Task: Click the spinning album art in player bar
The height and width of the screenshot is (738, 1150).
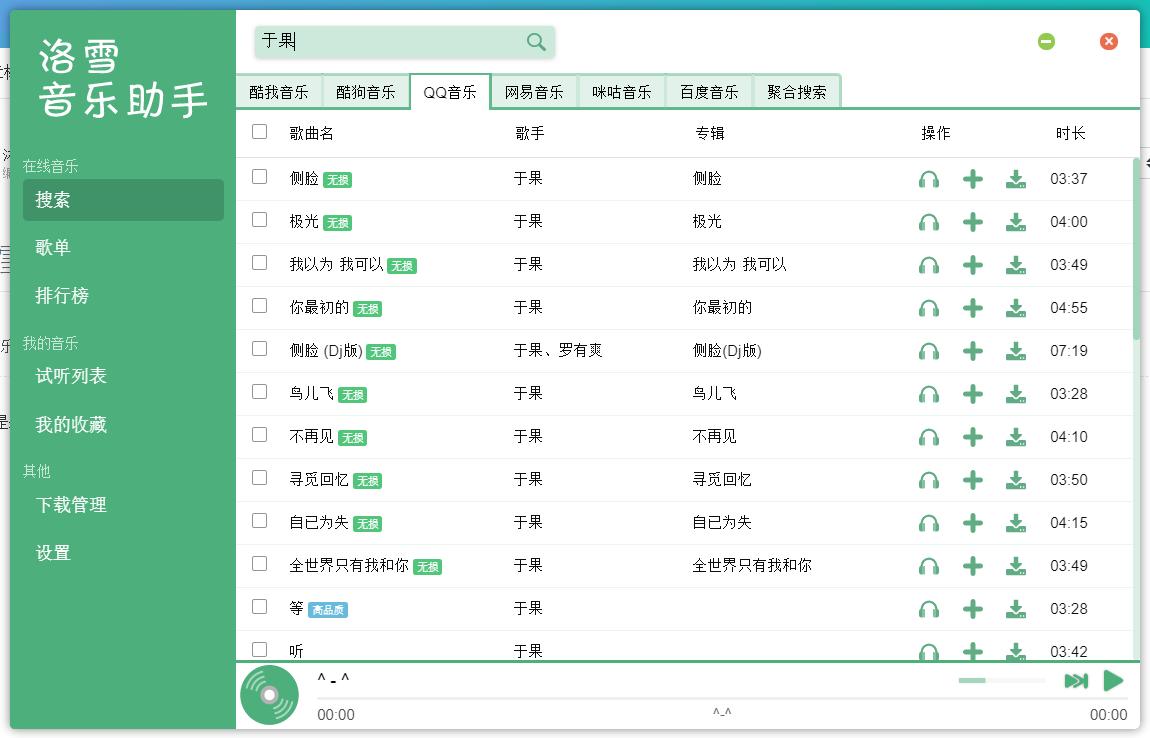Action: coord(268,694)
